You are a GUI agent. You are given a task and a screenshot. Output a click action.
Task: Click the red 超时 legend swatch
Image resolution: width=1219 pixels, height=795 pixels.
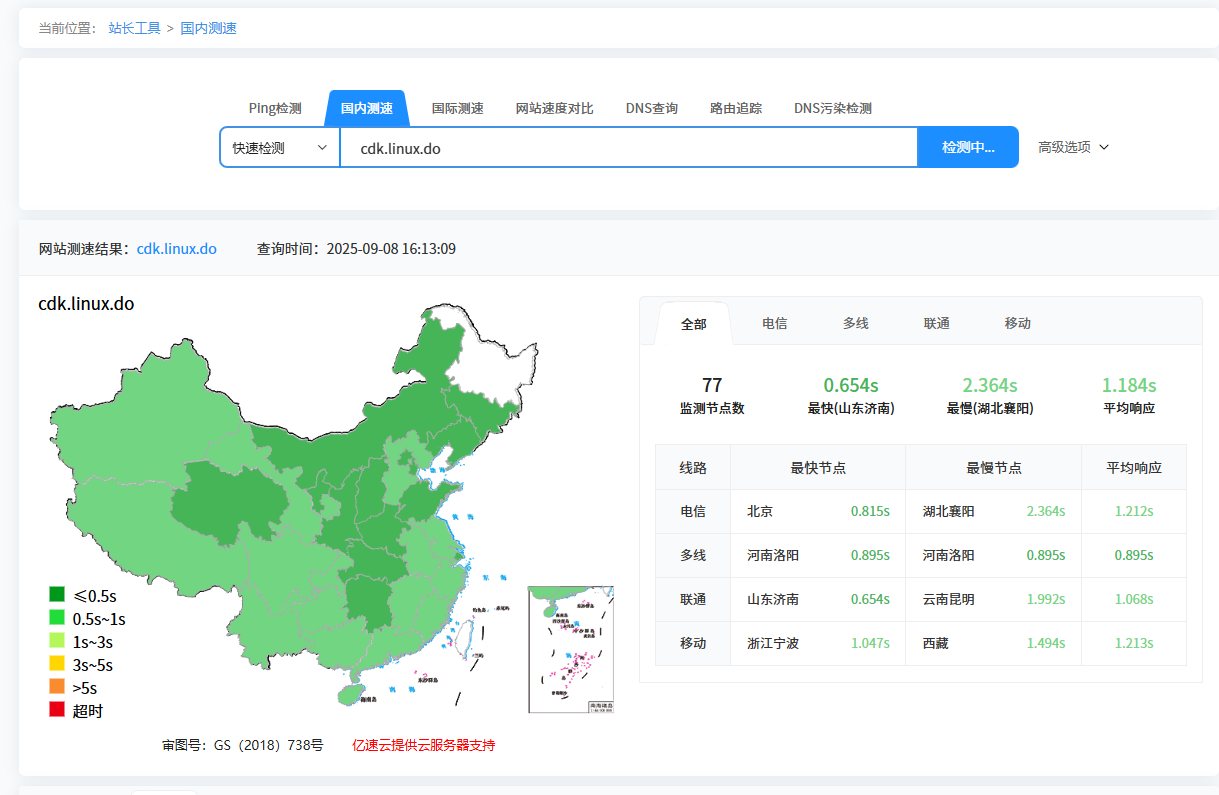(x=57, y=710)
